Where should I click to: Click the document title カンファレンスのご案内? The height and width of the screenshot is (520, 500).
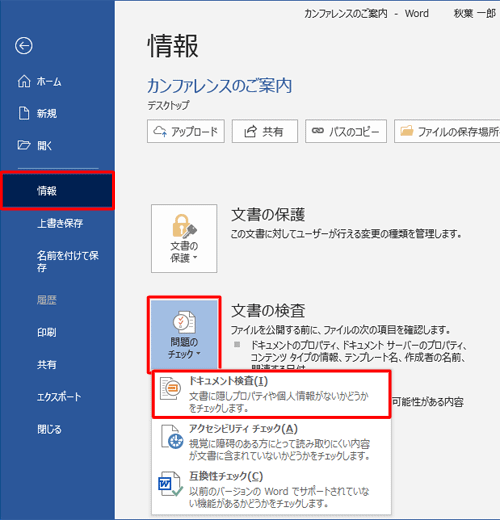(219, 86)
